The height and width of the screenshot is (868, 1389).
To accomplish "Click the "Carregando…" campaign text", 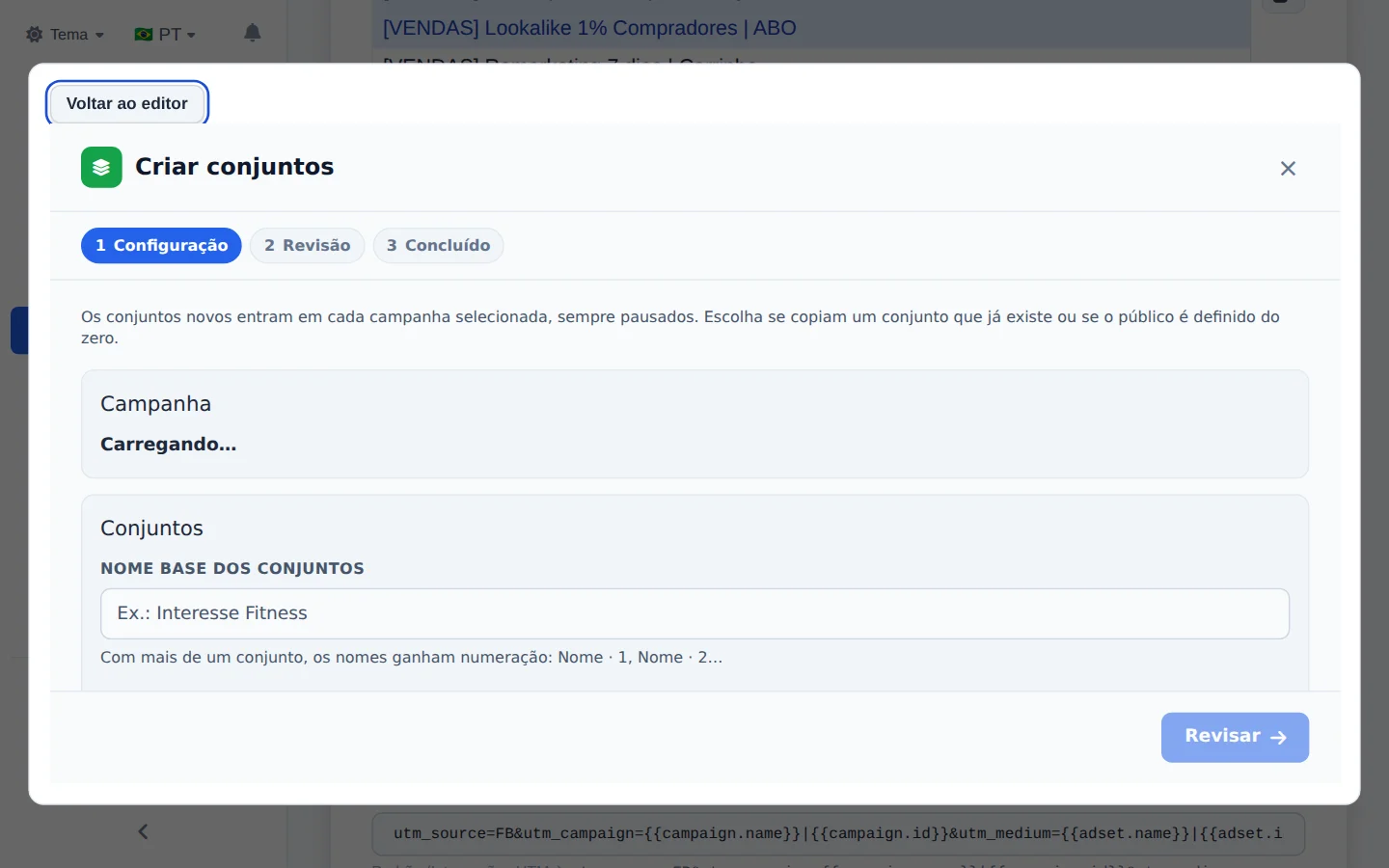I will coord(169,445).
